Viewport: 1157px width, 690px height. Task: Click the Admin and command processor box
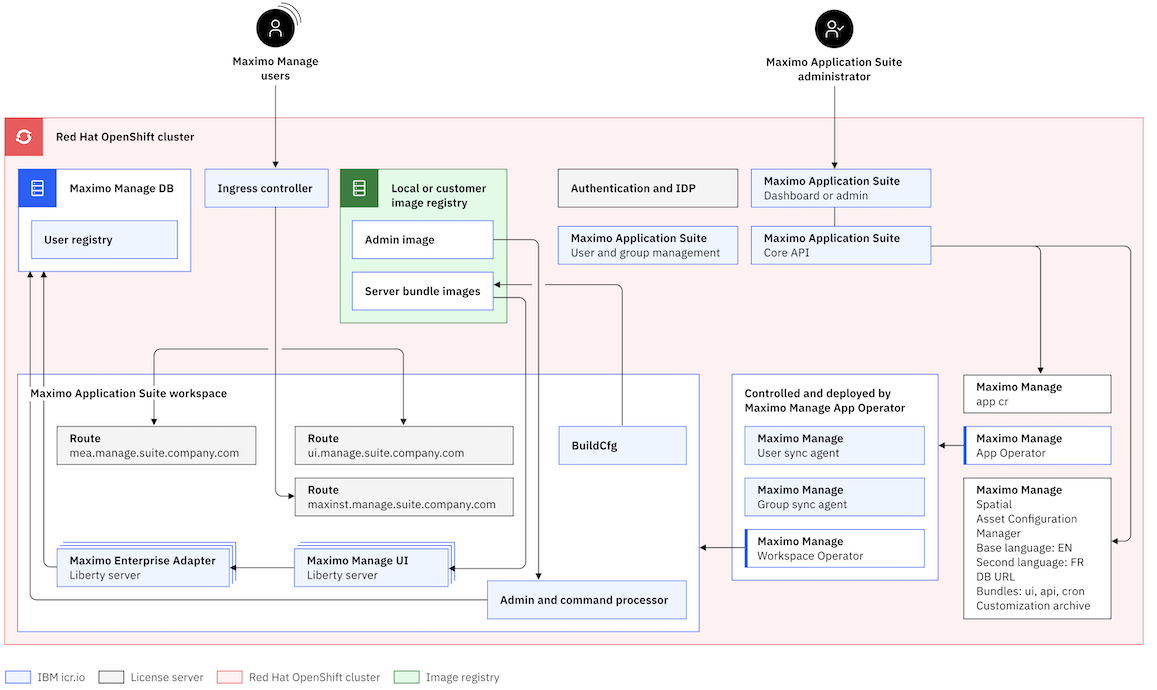pyautogui.click(x=587, y=600)
